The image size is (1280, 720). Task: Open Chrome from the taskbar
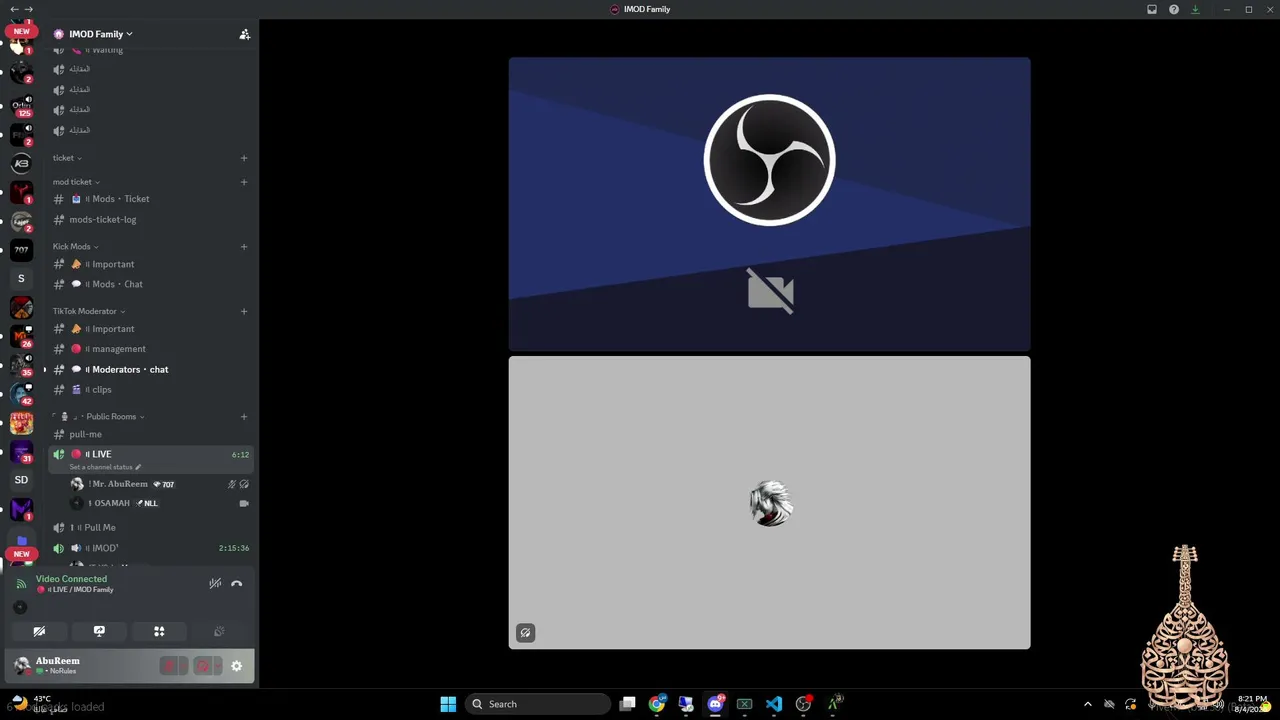click(656, 704)
